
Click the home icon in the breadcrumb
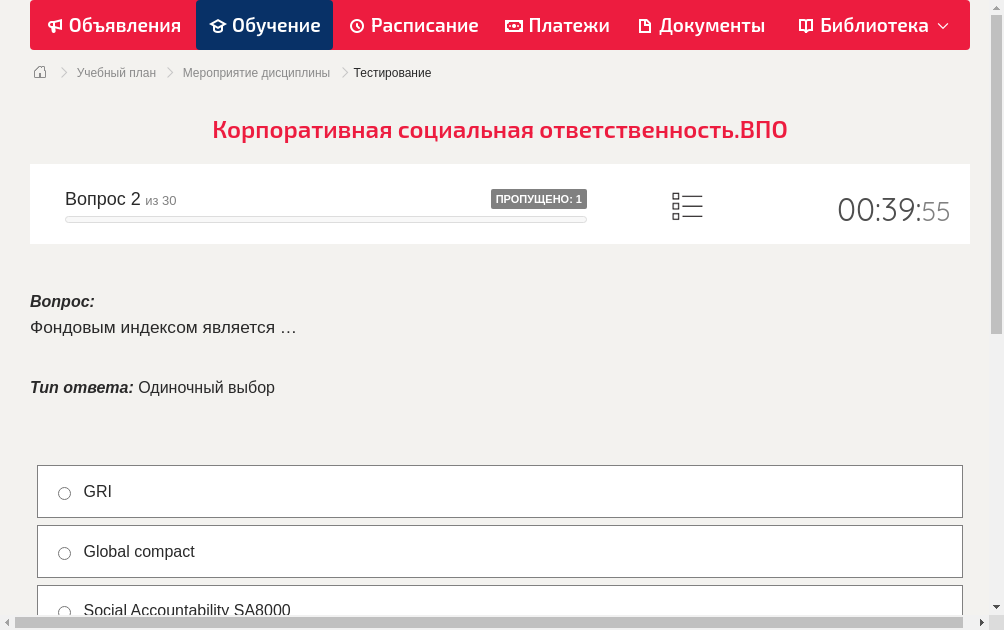[39, 72]
